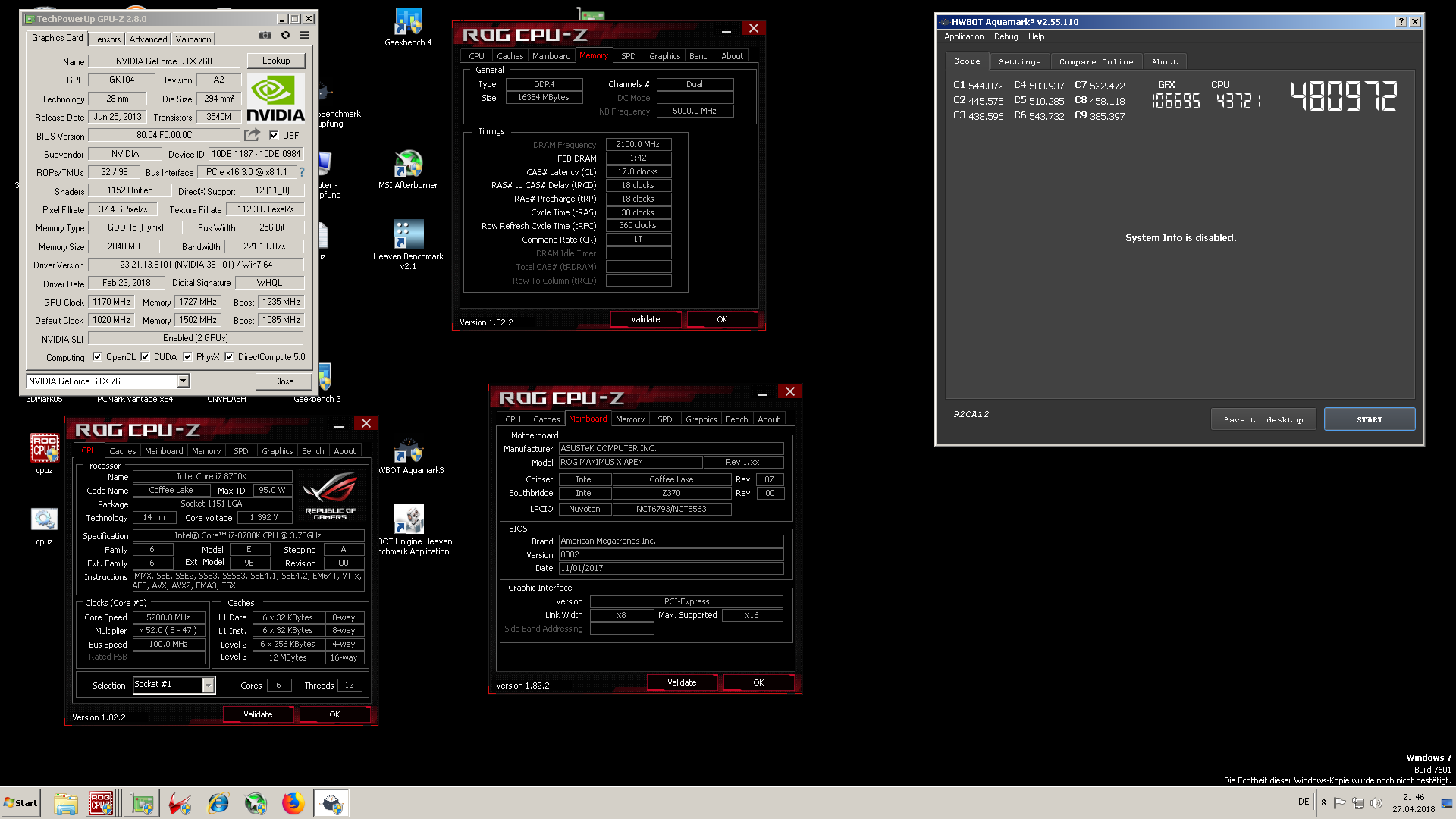Click the Windows Start button

(20, 803)
